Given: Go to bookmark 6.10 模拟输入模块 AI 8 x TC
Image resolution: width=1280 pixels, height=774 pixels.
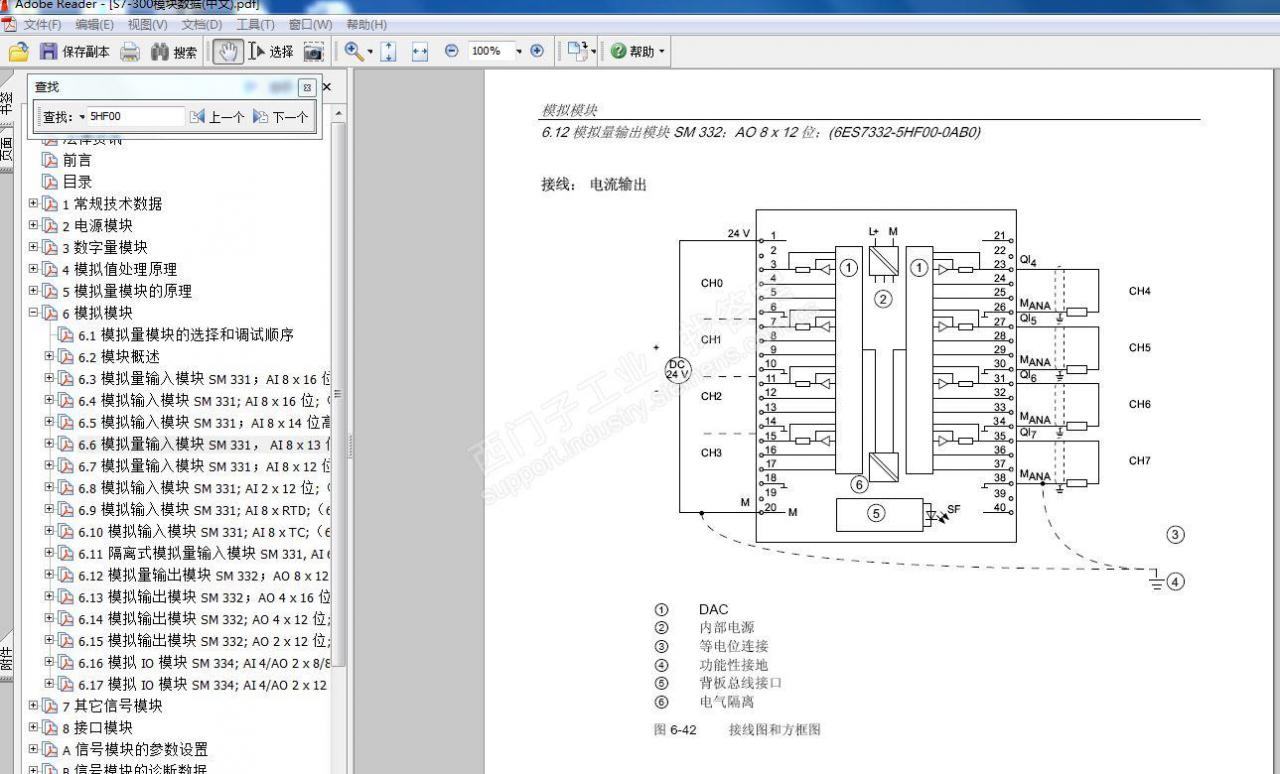Looking at the screenshot, I should click(204, 531).
